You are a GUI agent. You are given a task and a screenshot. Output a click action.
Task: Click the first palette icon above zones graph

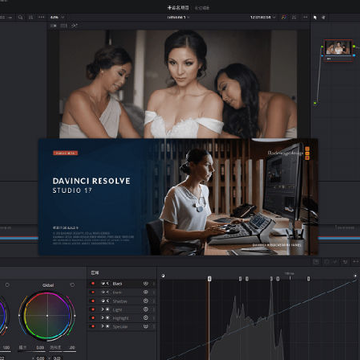pyautogui.click(x=315, y=262)
